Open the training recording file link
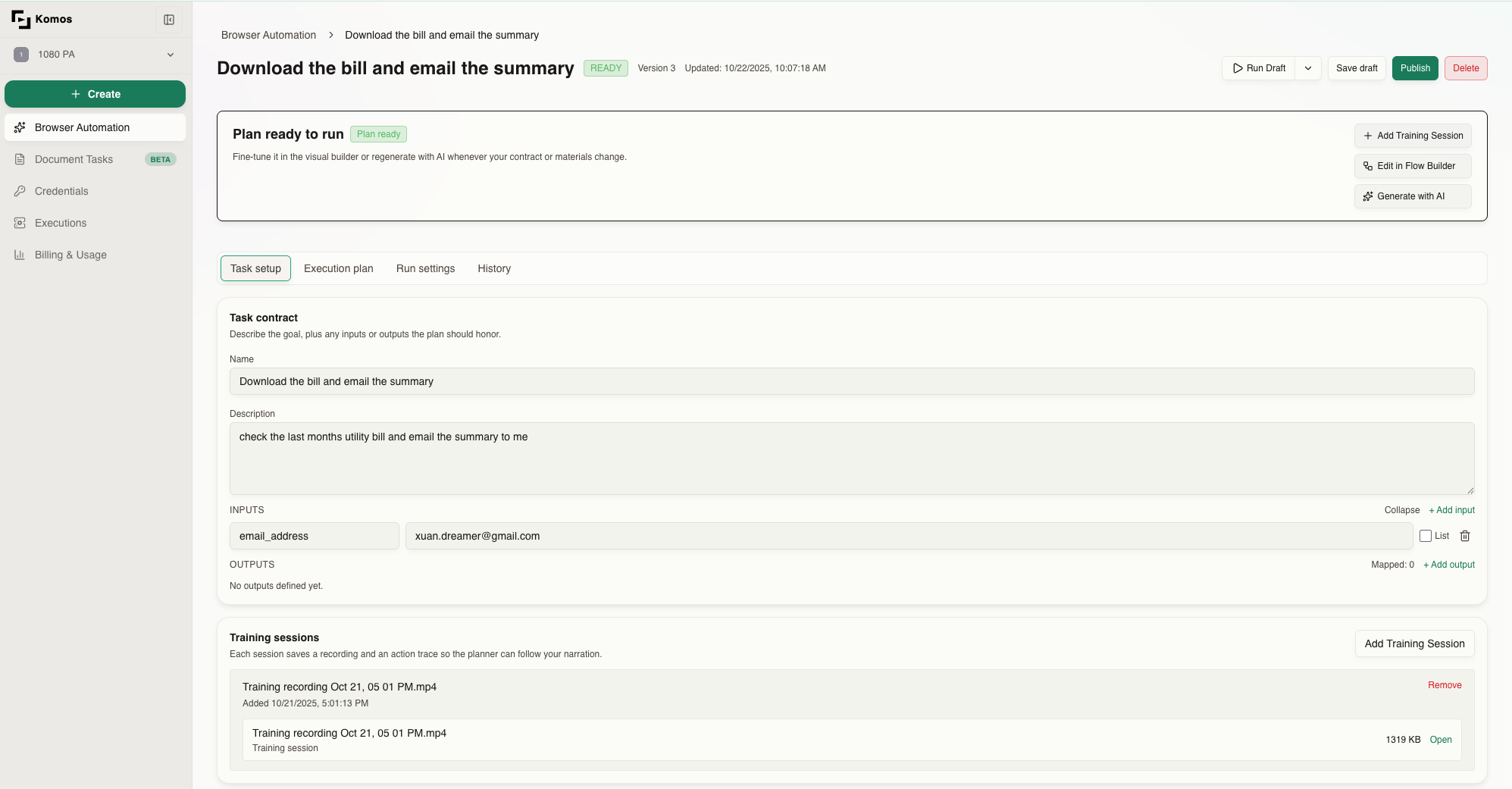This screenshot has width=1512, height=789. tap(1440, 740)
